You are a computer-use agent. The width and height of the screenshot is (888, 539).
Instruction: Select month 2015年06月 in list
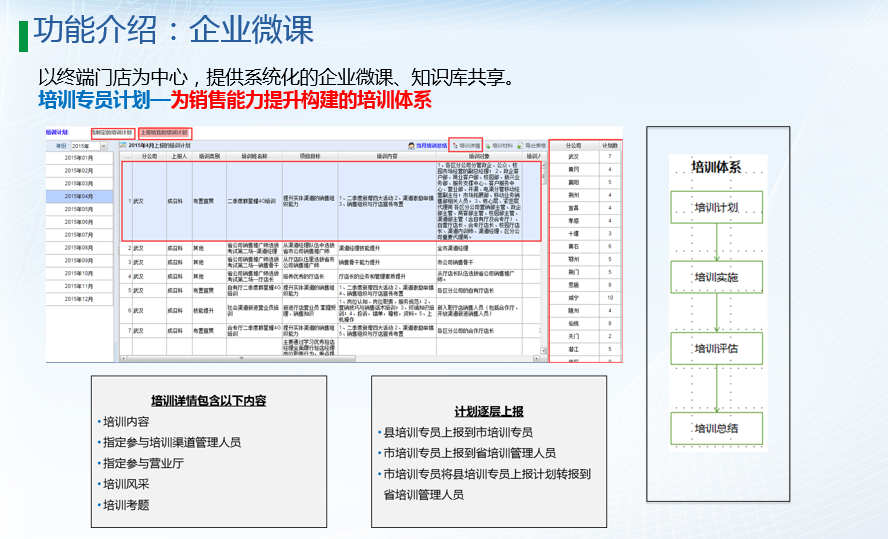tap(79, 222)
